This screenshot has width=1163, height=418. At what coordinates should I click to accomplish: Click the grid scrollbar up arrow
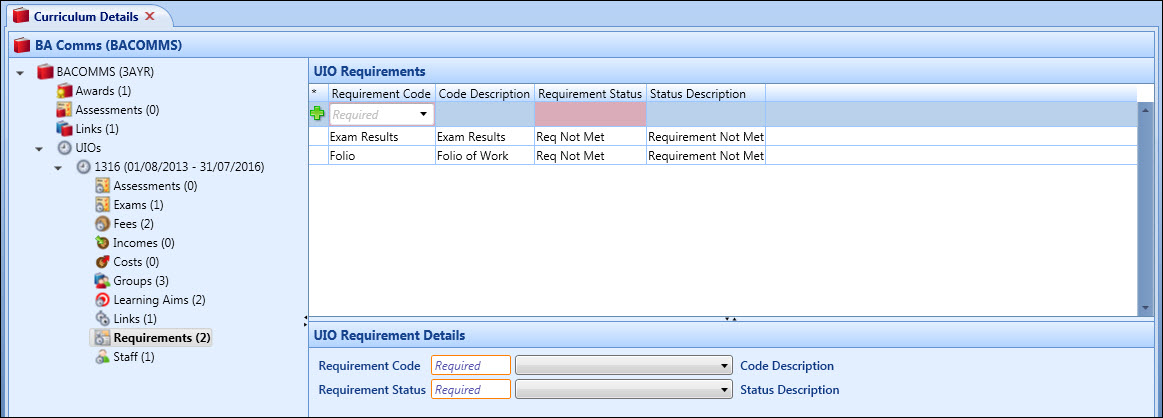click(1146, 110)
